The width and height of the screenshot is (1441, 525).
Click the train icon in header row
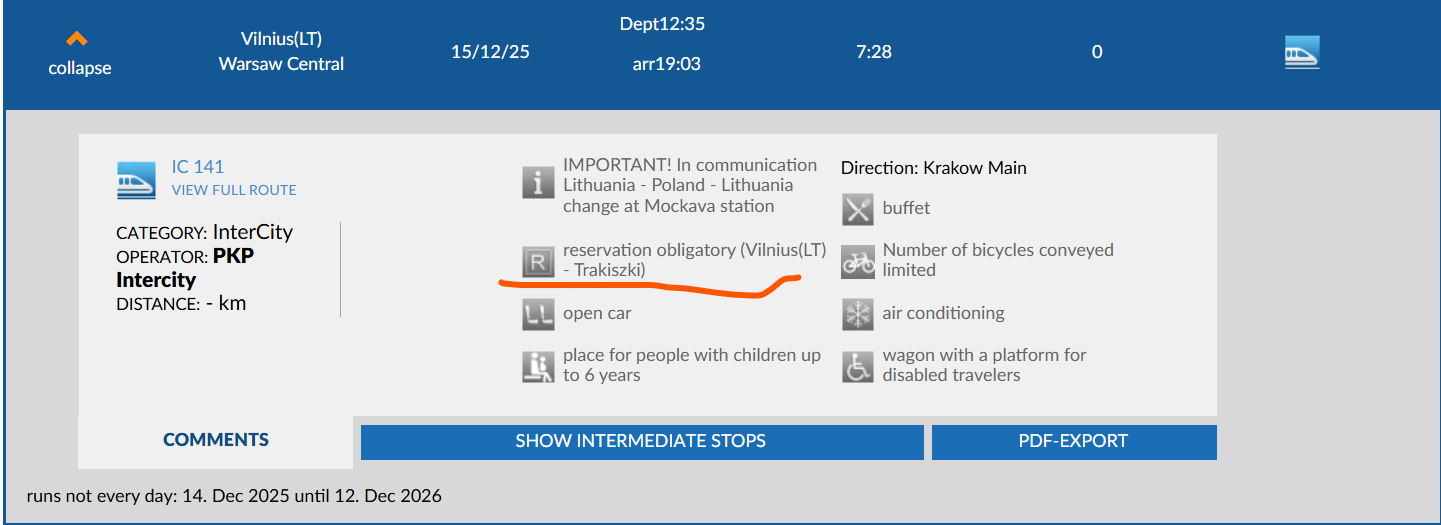tap(1302, 52)
